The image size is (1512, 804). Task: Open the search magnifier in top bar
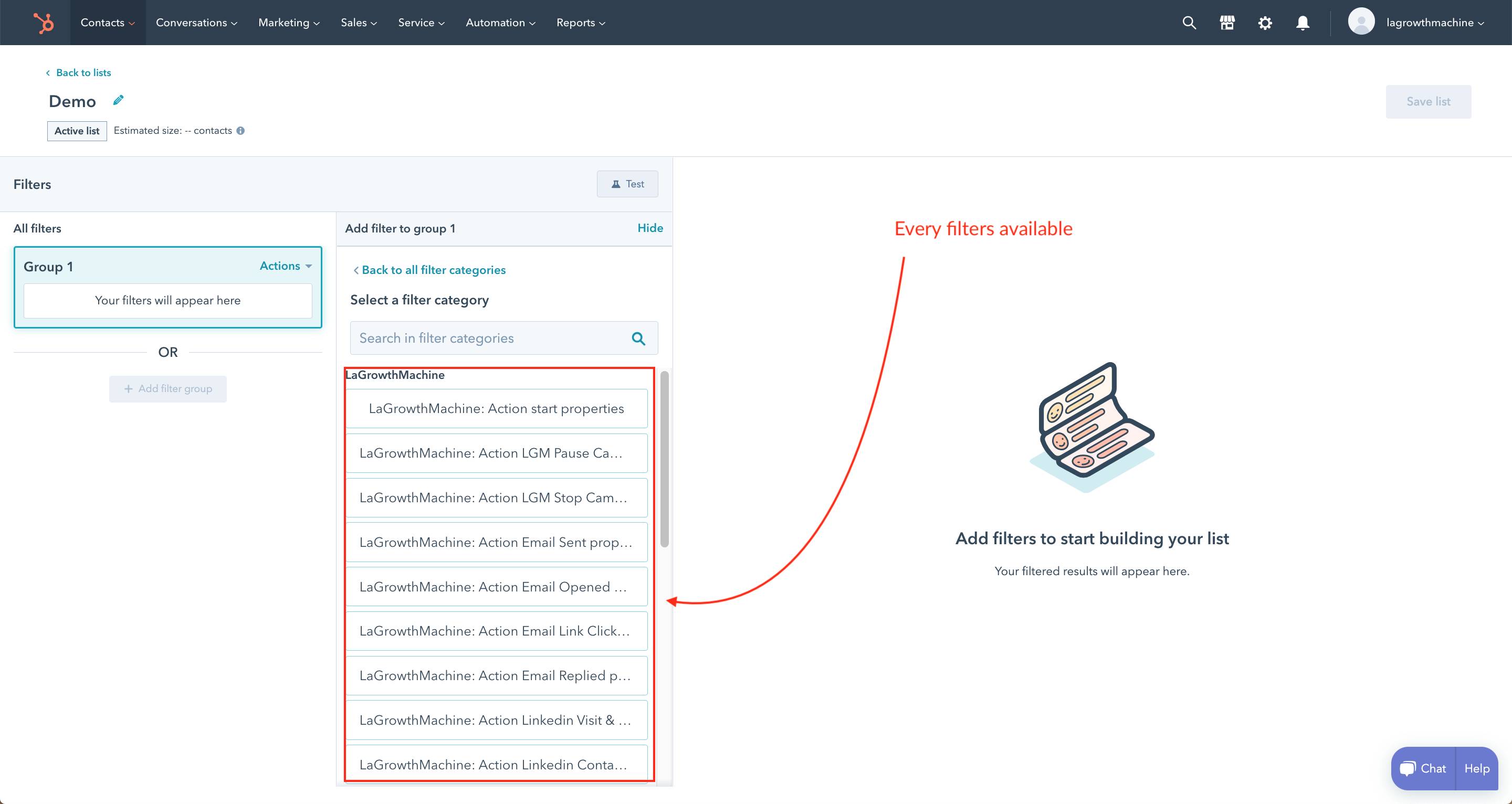coord(1189,23)
